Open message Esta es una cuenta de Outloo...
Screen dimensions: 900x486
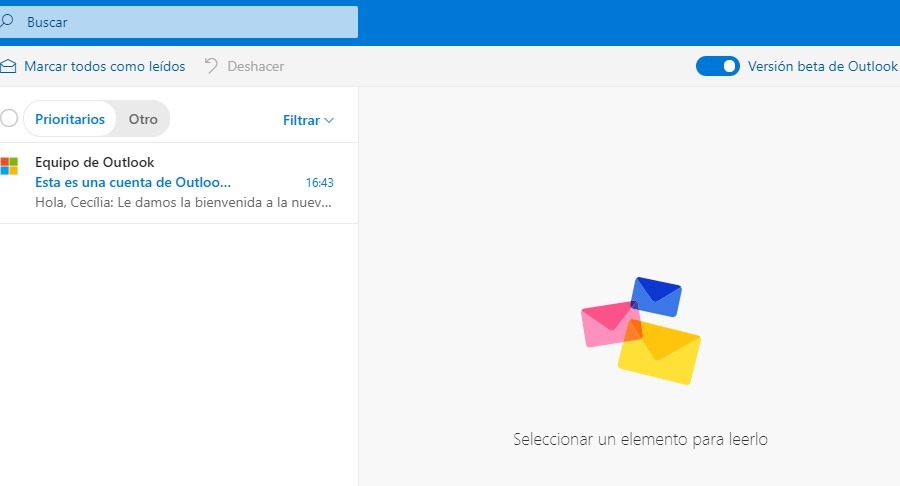[x=133, y=182]
